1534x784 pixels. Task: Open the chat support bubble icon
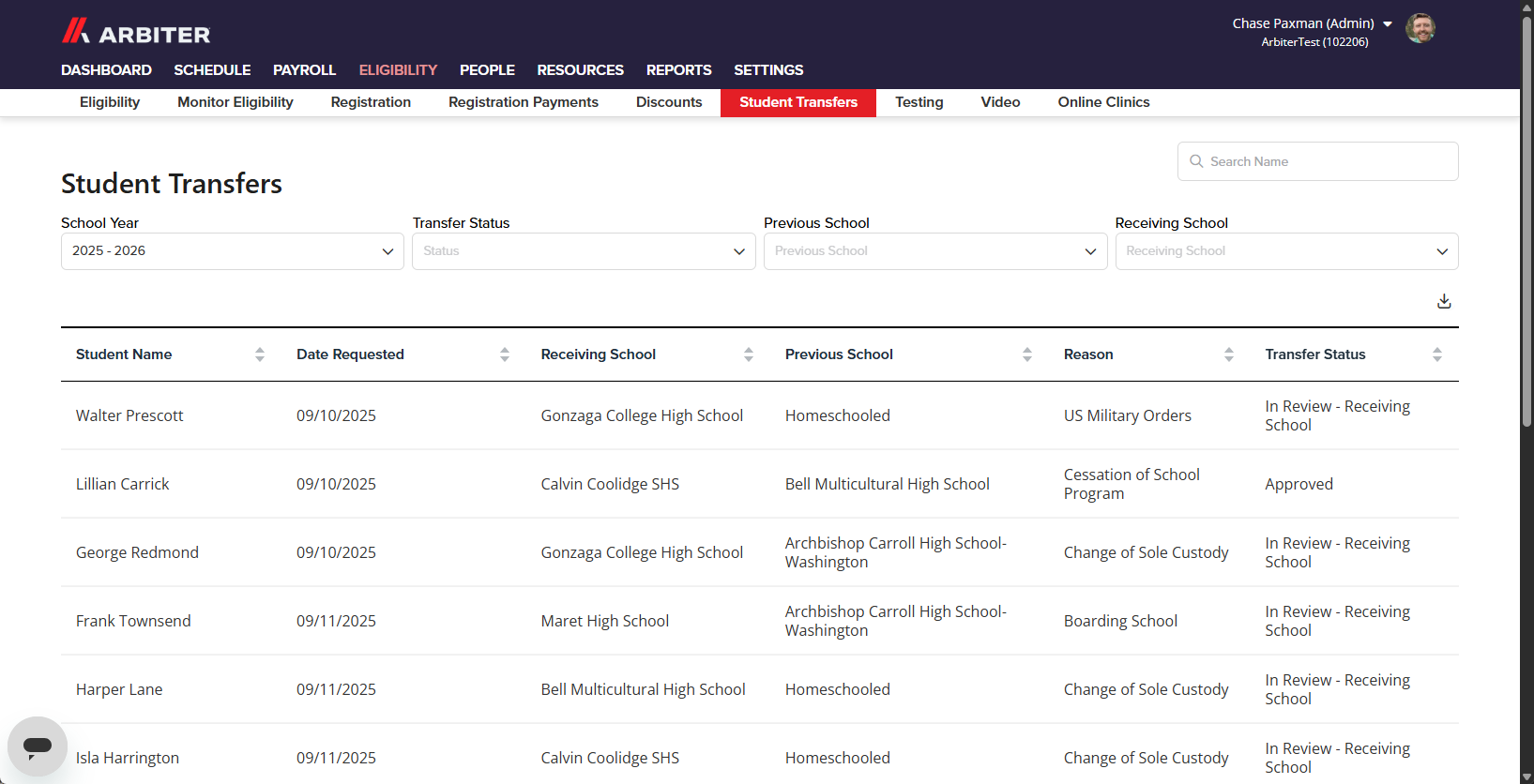point(38,746)
